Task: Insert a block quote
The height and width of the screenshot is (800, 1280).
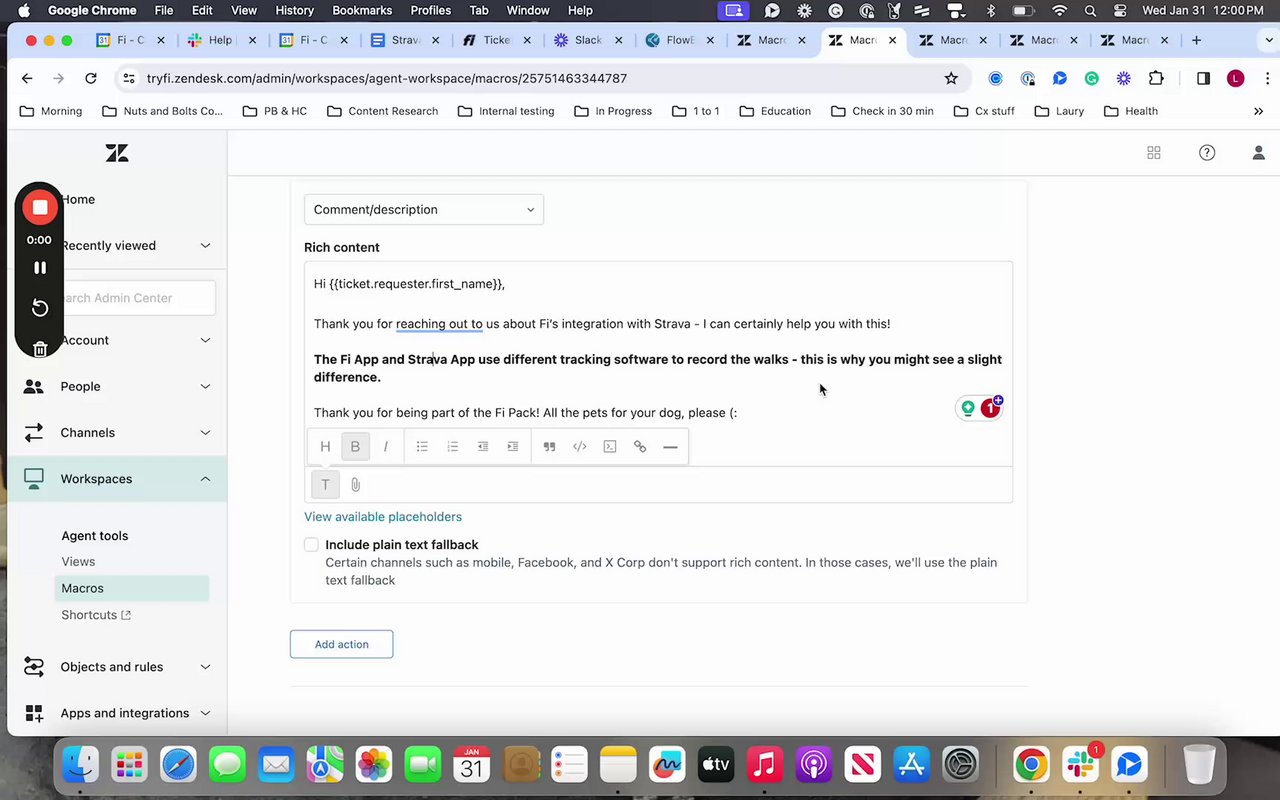Action: (549, 447)
